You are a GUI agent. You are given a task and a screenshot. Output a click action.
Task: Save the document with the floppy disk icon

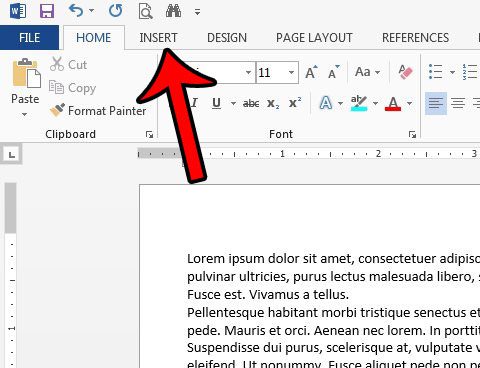[x=47, y=11]
